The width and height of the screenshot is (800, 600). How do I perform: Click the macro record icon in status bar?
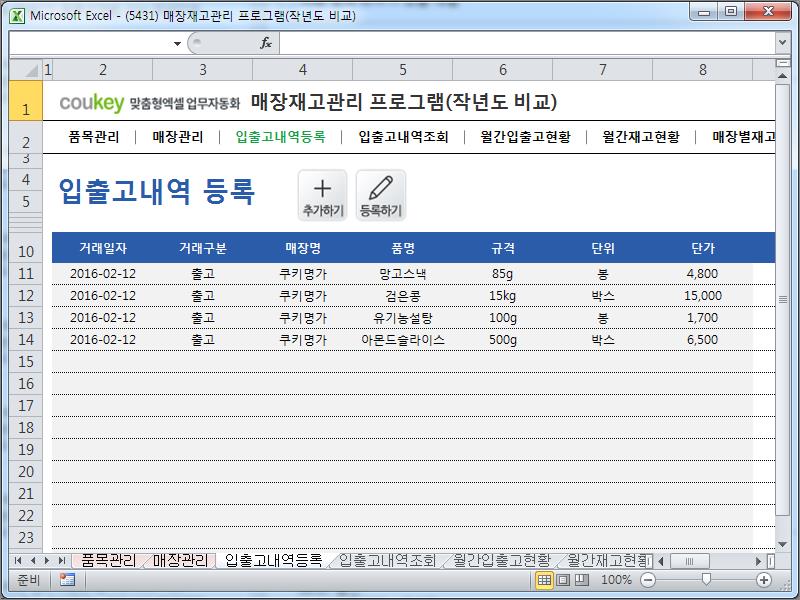[x=67, y=580]
